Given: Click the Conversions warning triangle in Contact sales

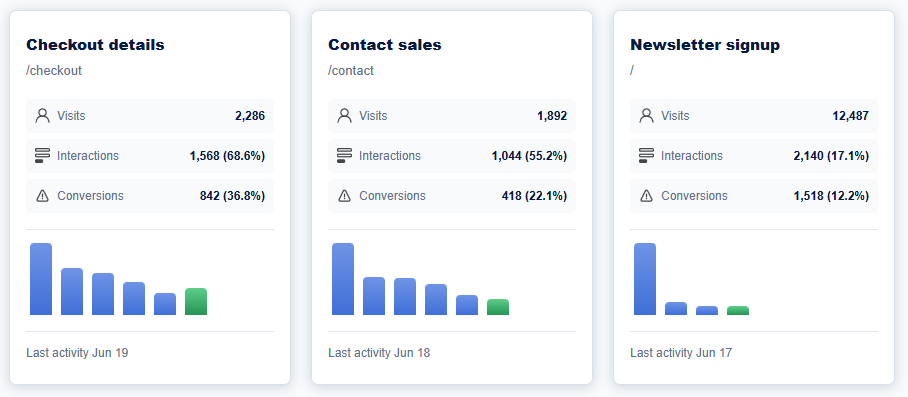Looking at the screenshot, I should (345, 196).
